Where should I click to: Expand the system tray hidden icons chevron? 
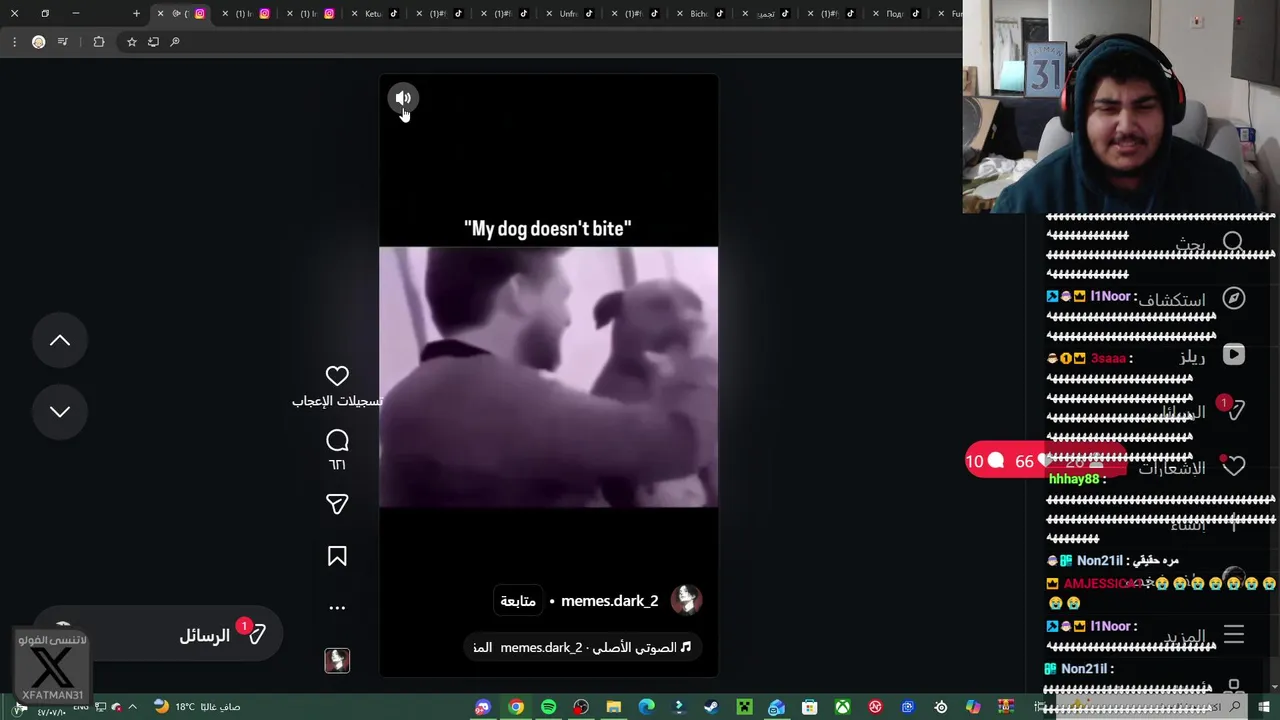click(132, 707)
